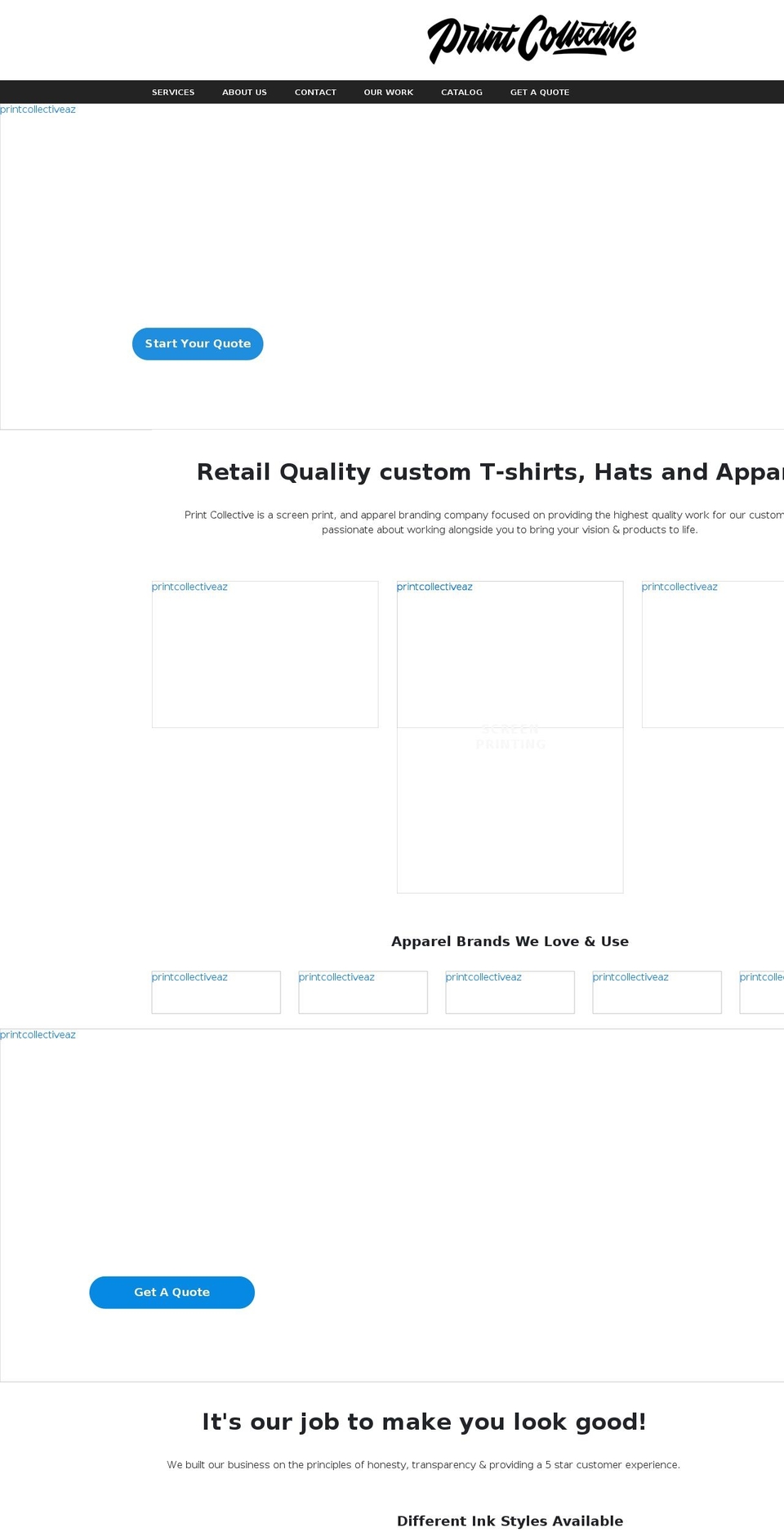View the Our Work page
The height and width of the screenshot is (1532, 784).
pyautogui.click(x=389, y=92)
